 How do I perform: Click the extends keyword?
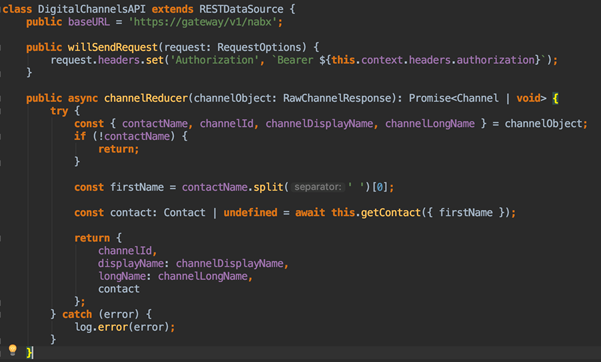coord(172,9)
